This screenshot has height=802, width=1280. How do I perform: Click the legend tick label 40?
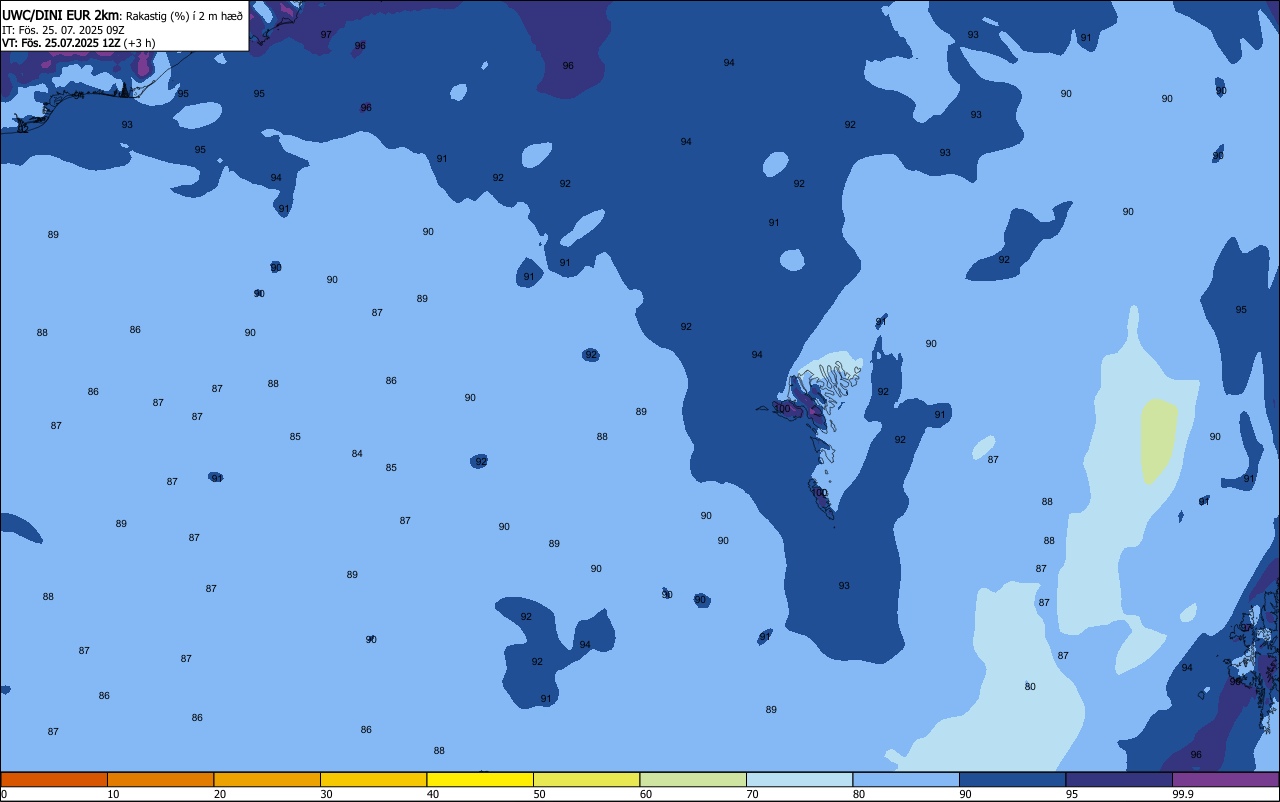coord(433,794)
